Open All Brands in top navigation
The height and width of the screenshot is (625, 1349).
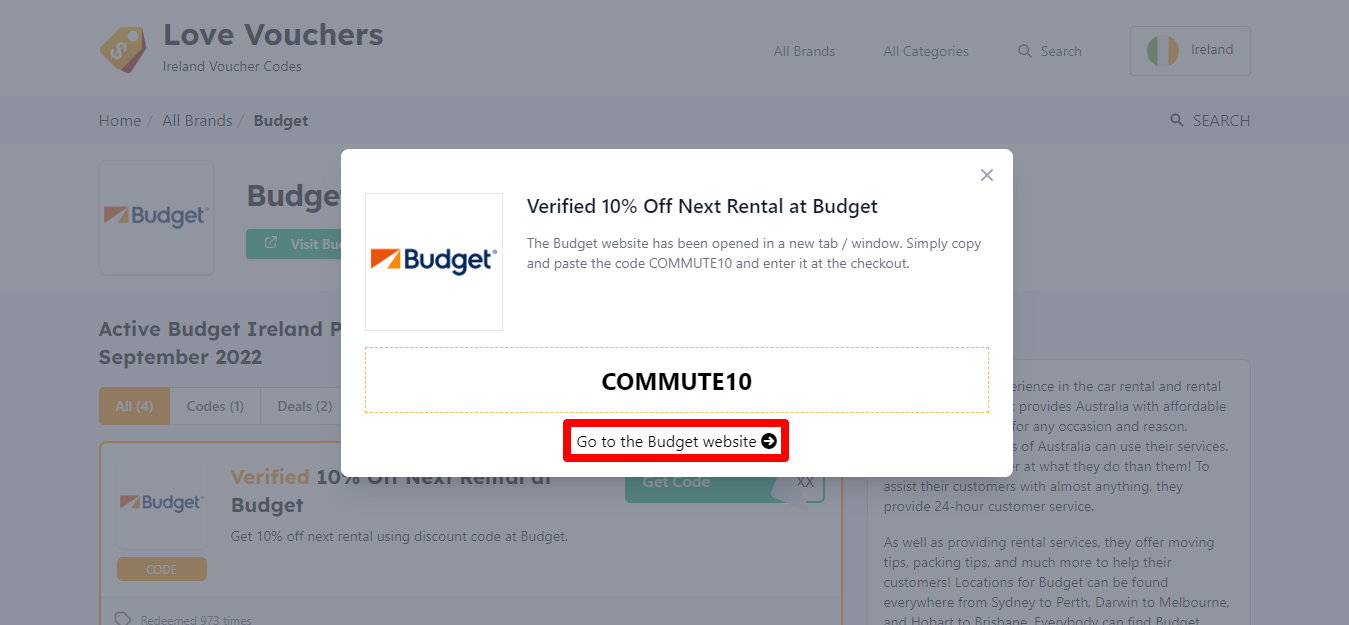tap(804, 51)
